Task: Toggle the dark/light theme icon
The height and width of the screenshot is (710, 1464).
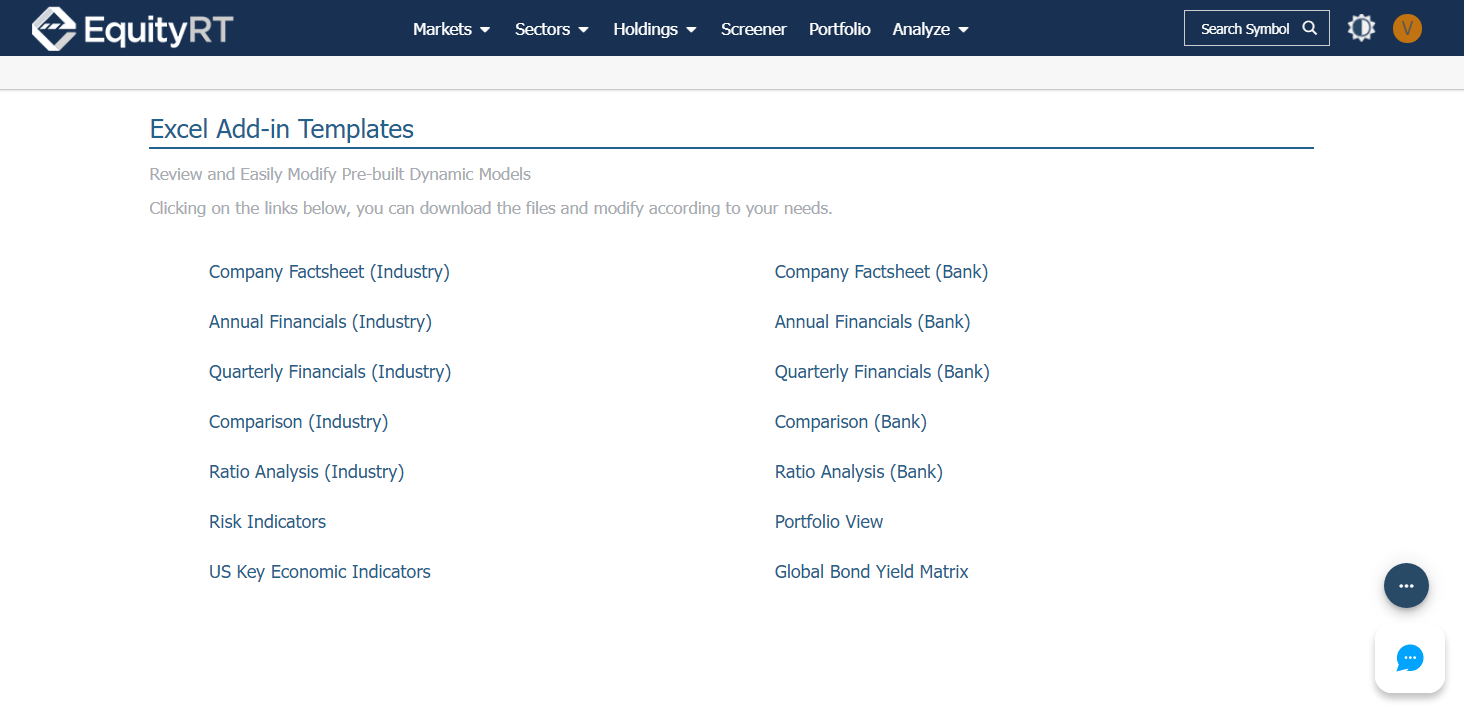Action: 1361,28
